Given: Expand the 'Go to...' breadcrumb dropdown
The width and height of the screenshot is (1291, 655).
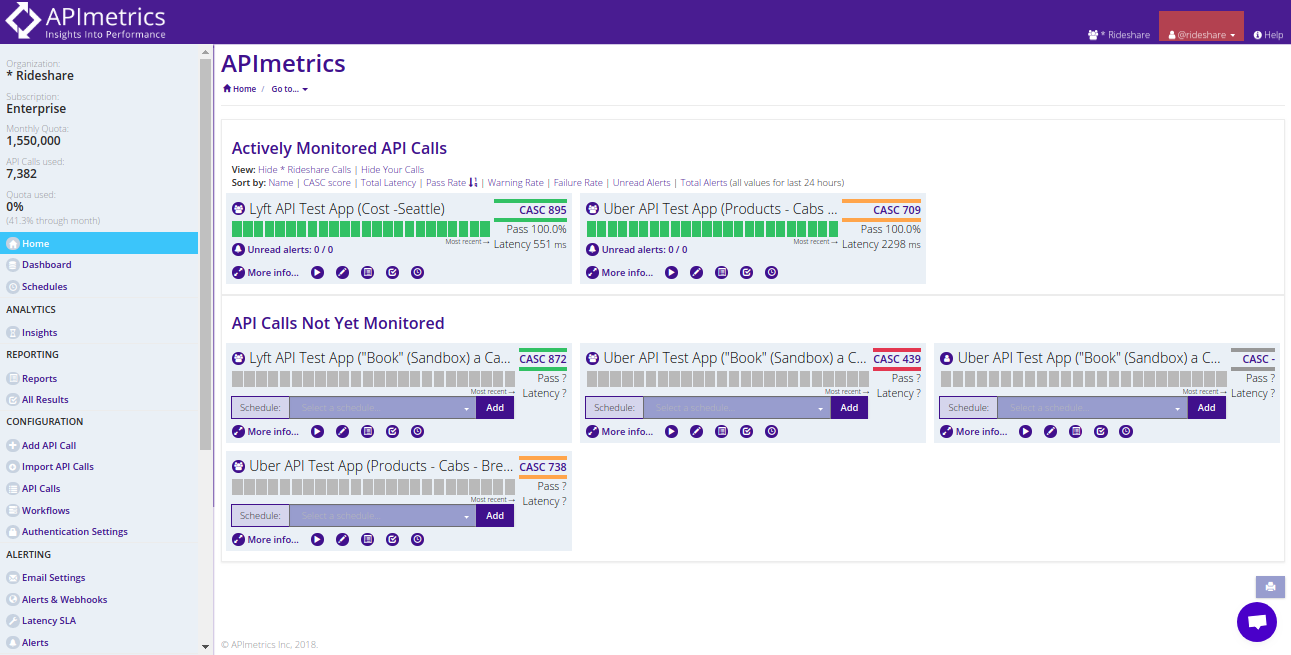Looking at the screenshot, I should 290,89.
